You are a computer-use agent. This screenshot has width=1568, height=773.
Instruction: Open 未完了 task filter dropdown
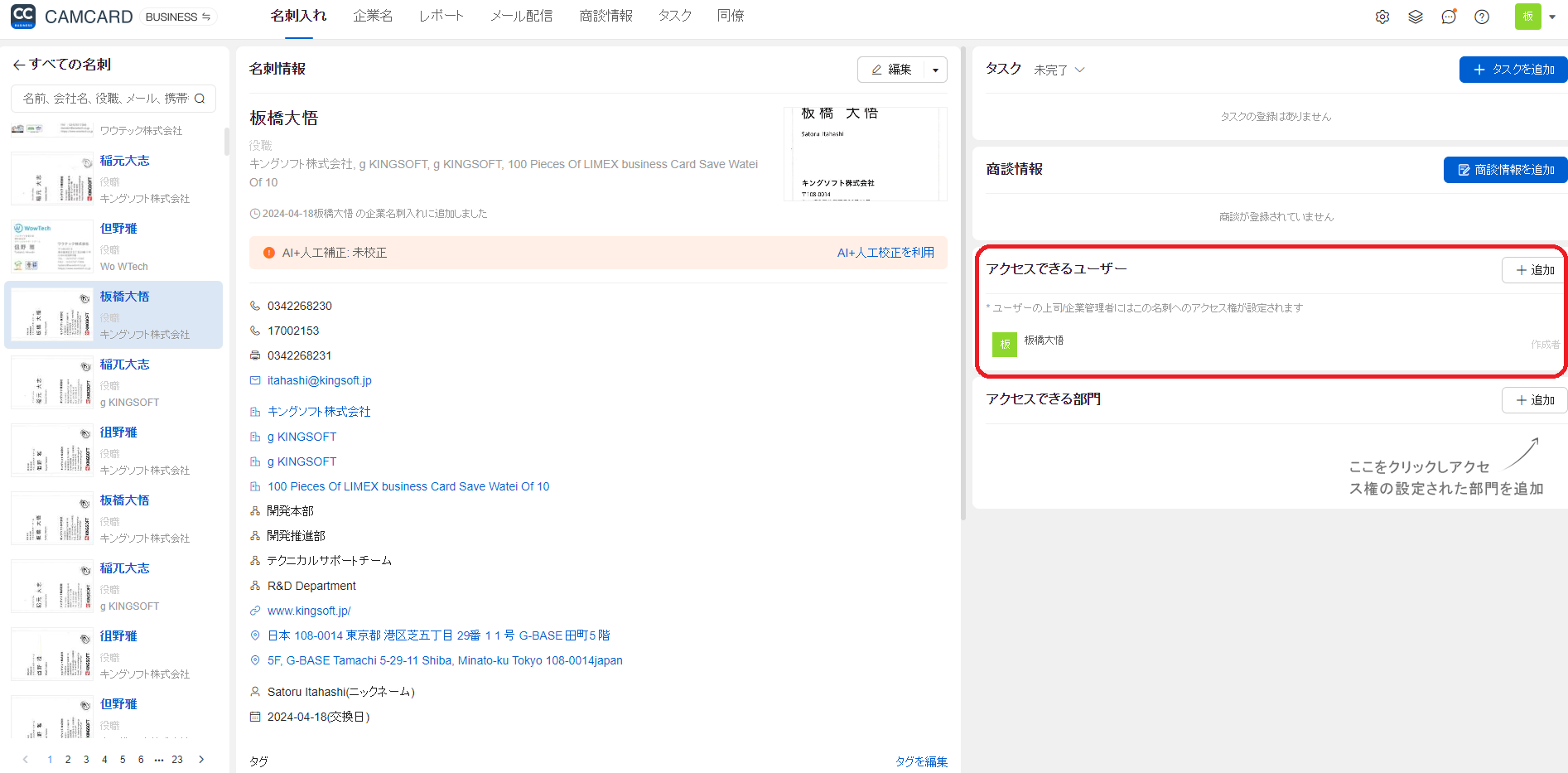[x=1059, y=70]
